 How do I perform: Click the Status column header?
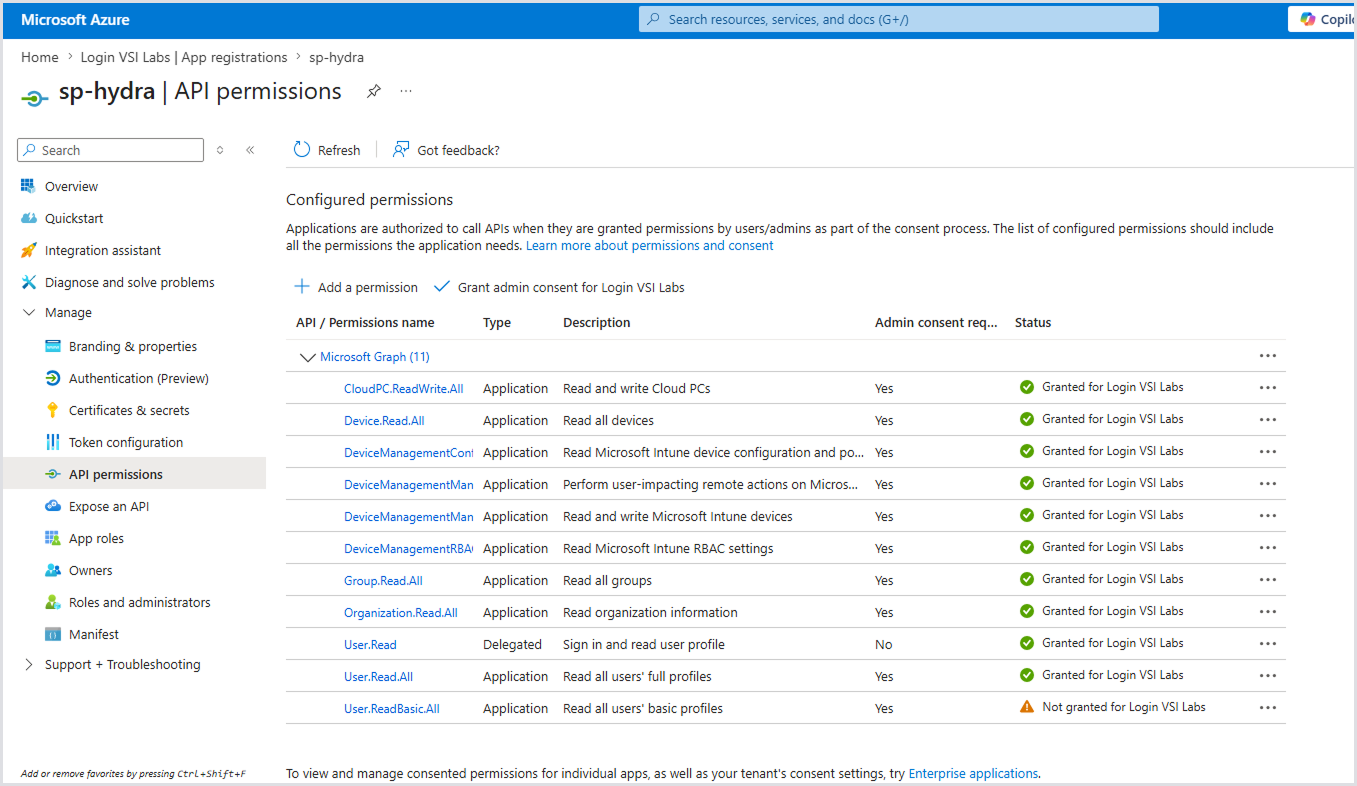(x=1033, y=323)
